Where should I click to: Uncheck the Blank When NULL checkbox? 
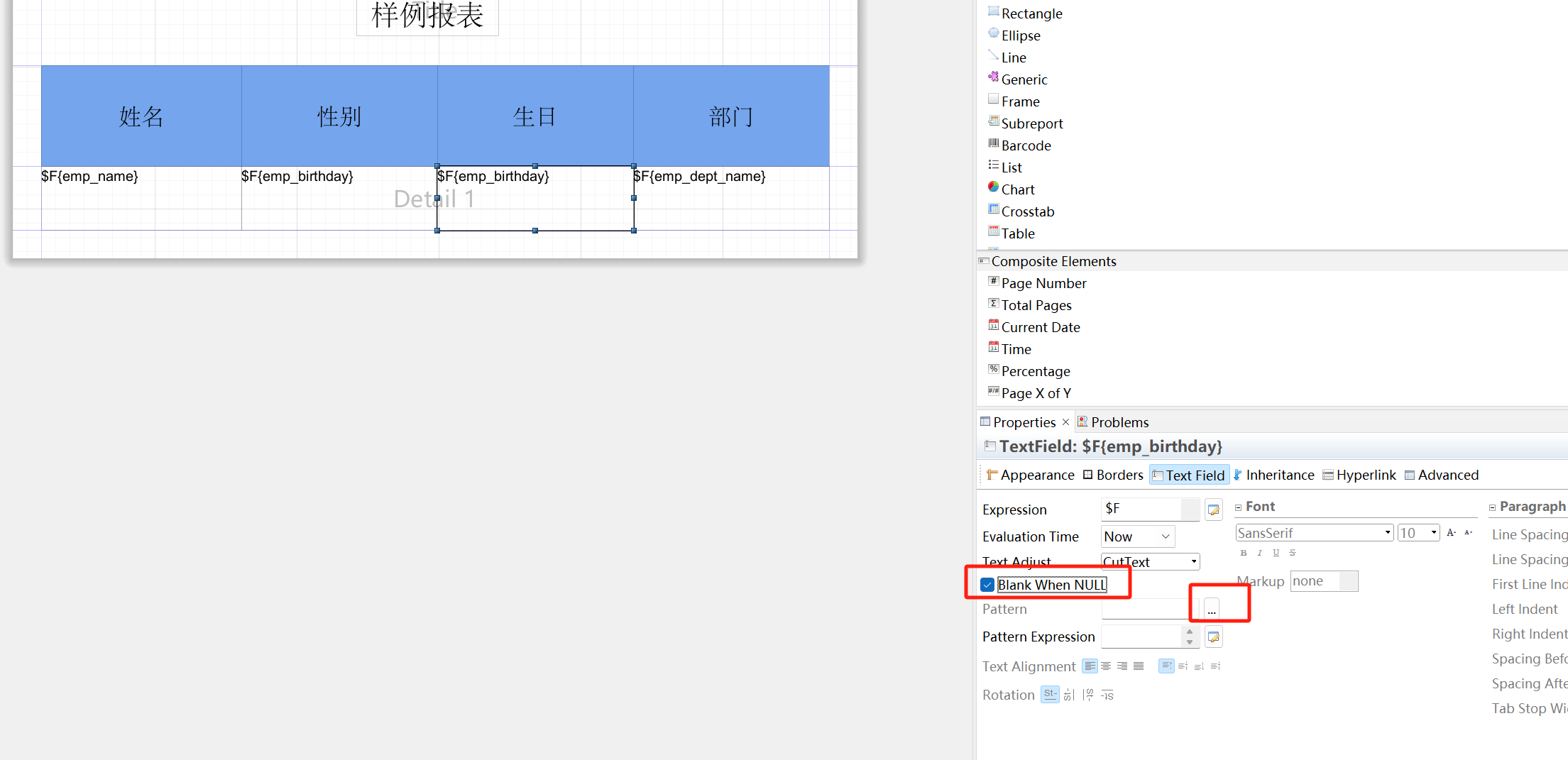point(987,585)
